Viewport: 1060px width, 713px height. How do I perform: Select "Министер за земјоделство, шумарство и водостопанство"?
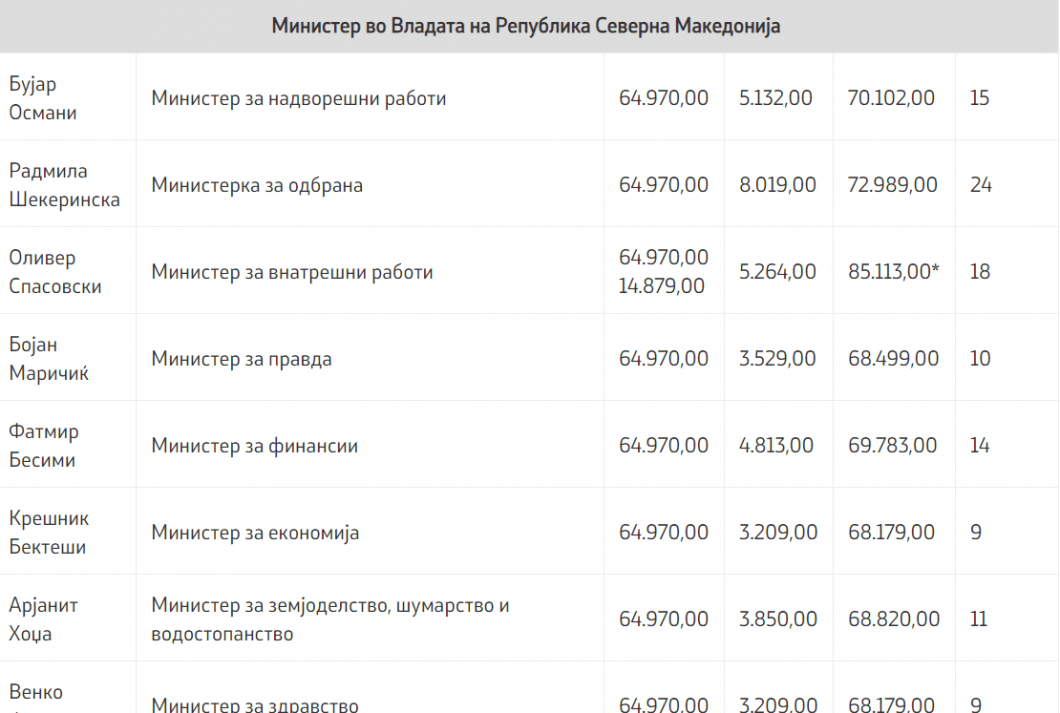point(330,619)
